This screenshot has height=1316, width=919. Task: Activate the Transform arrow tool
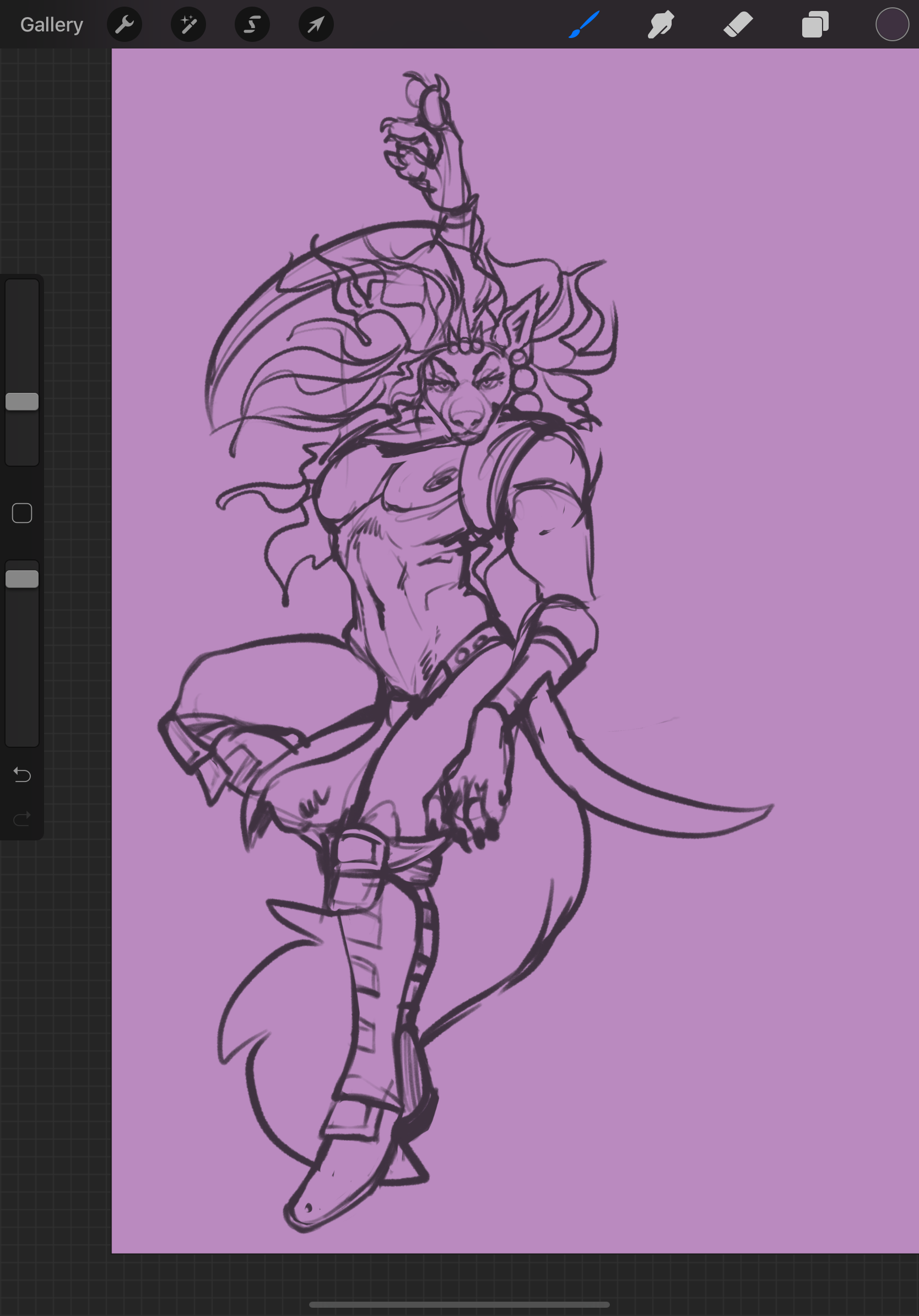(316, 25)
